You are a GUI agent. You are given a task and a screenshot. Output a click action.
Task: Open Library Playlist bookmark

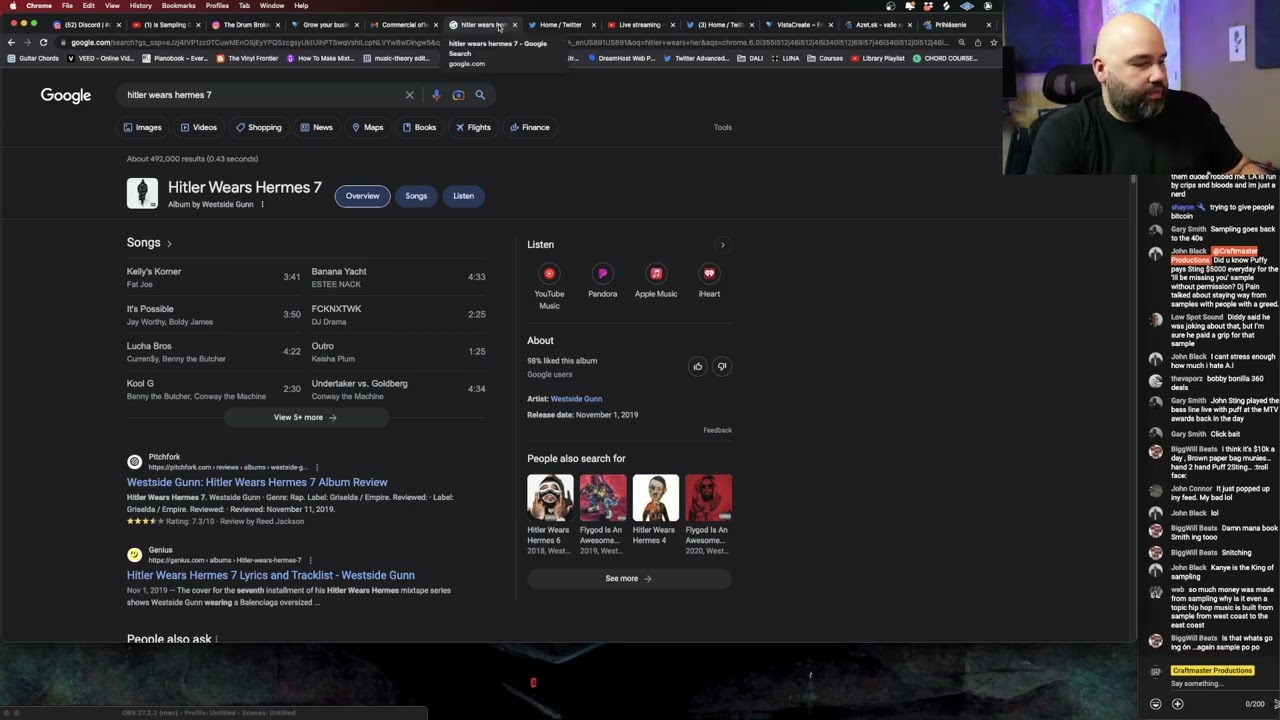[878, 58]
